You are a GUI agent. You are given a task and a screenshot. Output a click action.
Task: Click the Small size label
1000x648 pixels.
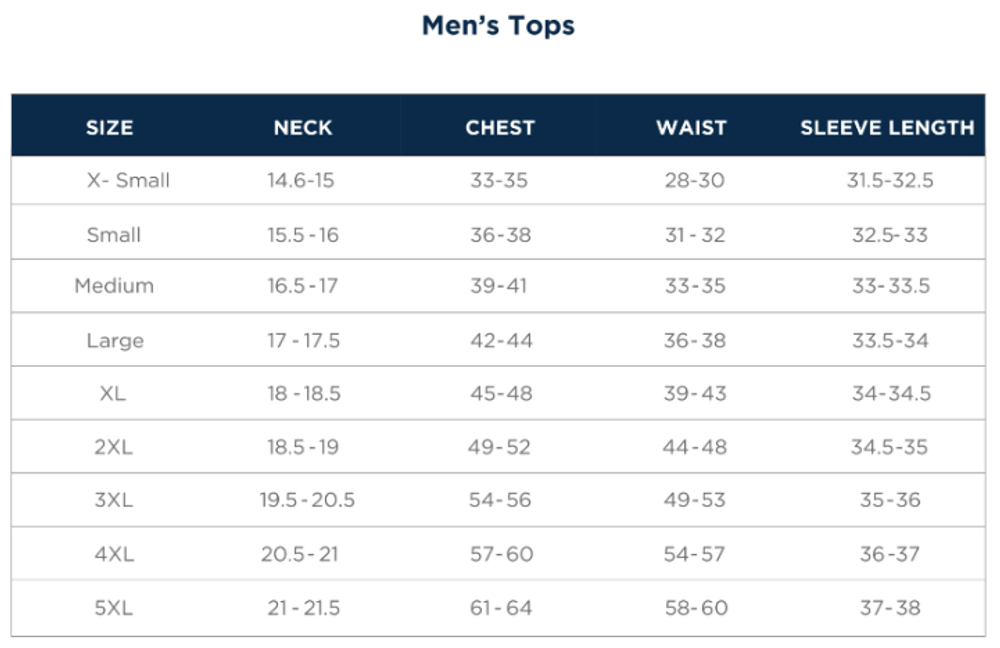[114, 235]
